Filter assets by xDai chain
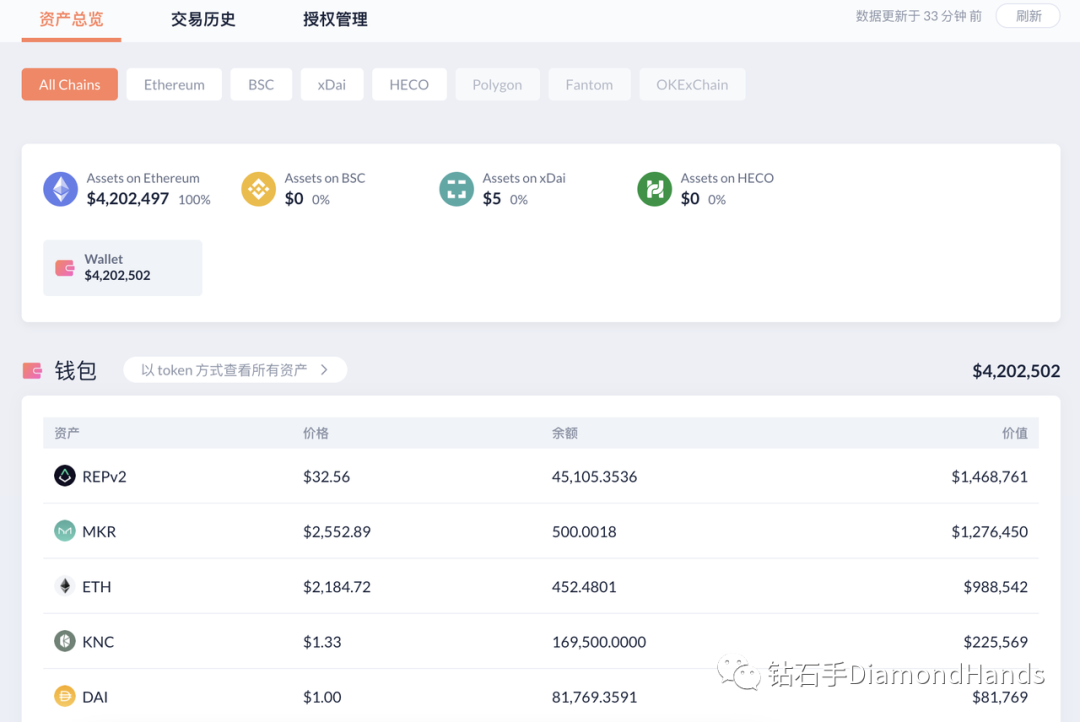This screenshot has width=1080, height=722. pyautogui.click(x=332, y=85)
